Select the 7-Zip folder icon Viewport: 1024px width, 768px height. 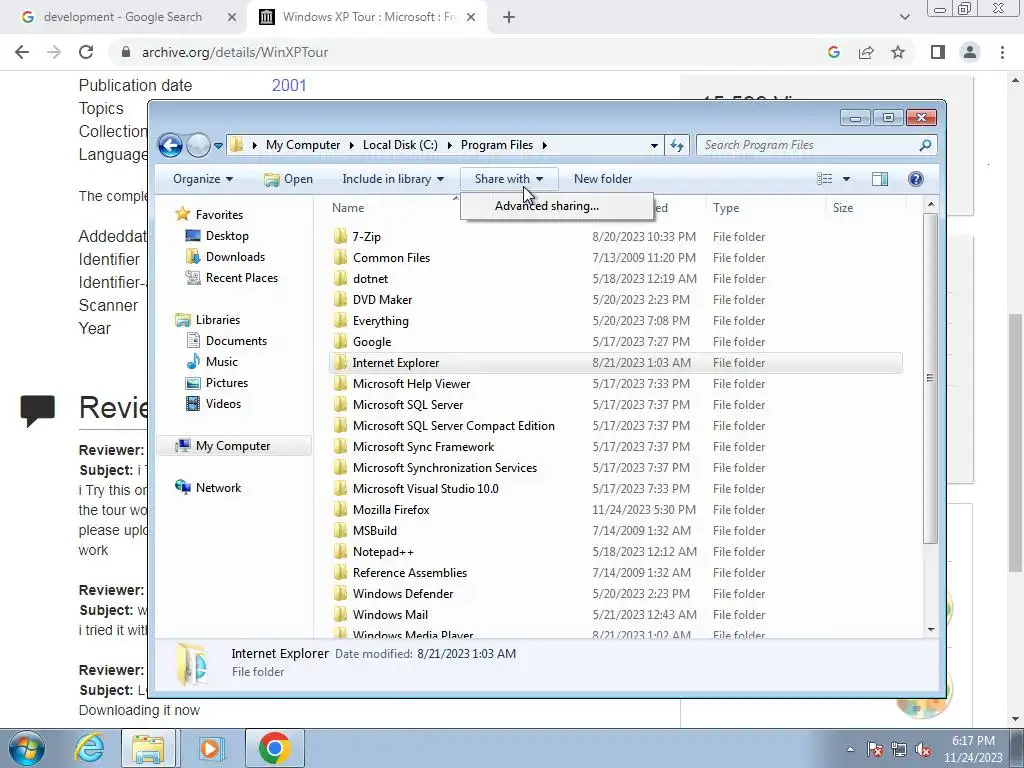[340, 236]
